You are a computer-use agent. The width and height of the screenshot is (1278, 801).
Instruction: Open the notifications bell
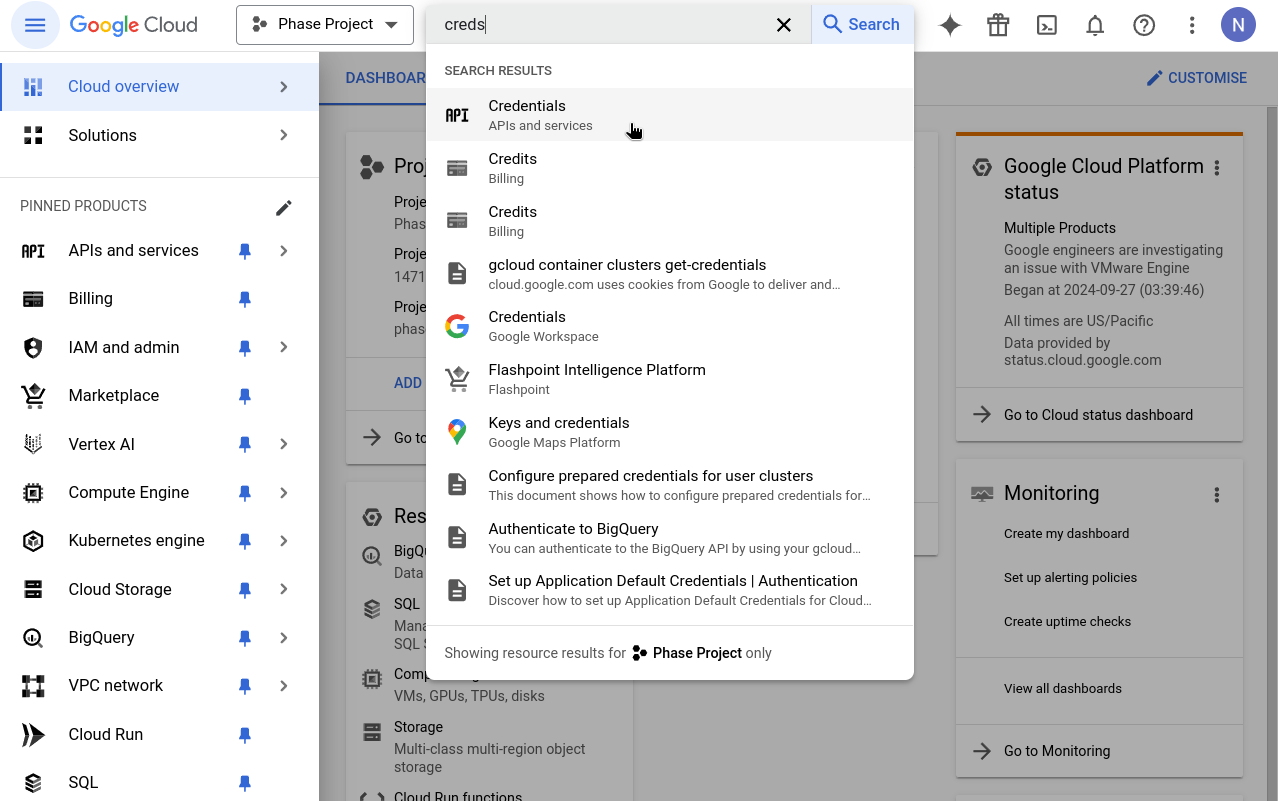pyautogui.click(x=1095, y=25)
